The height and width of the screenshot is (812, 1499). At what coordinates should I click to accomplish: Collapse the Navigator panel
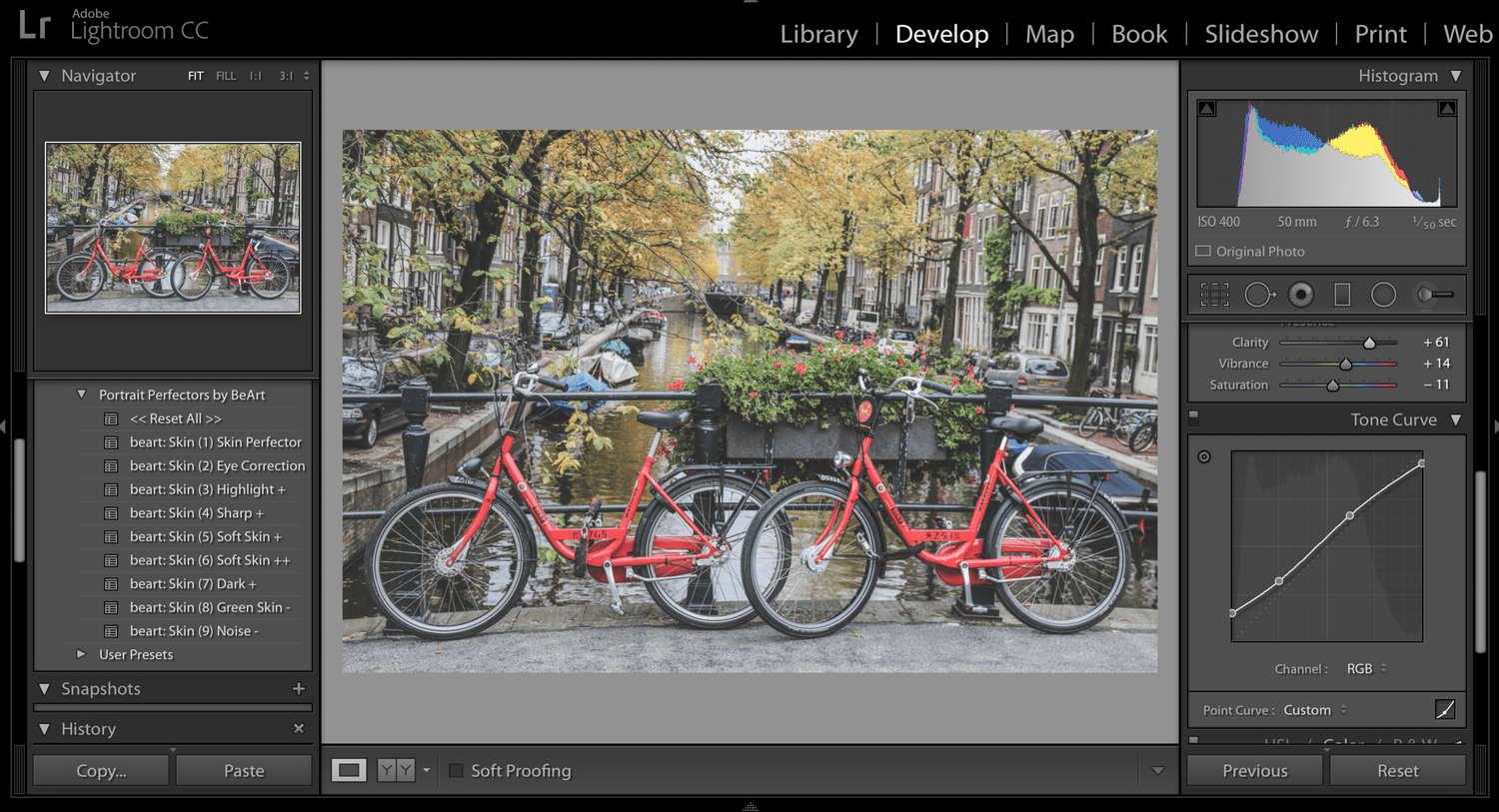(x=44, y=75)
